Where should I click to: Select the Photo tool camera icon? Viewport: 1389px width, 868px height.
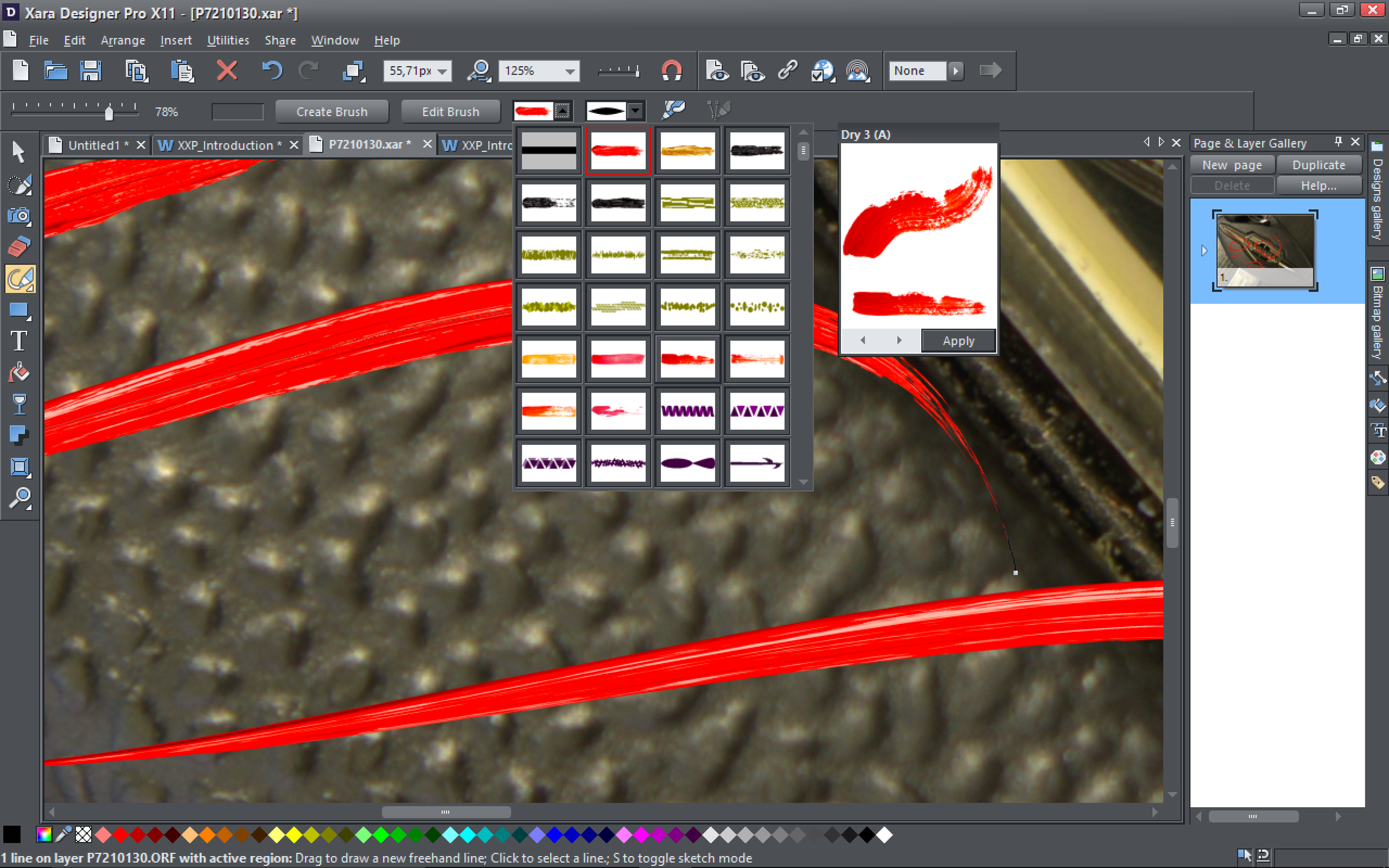[x=19, y=215]
